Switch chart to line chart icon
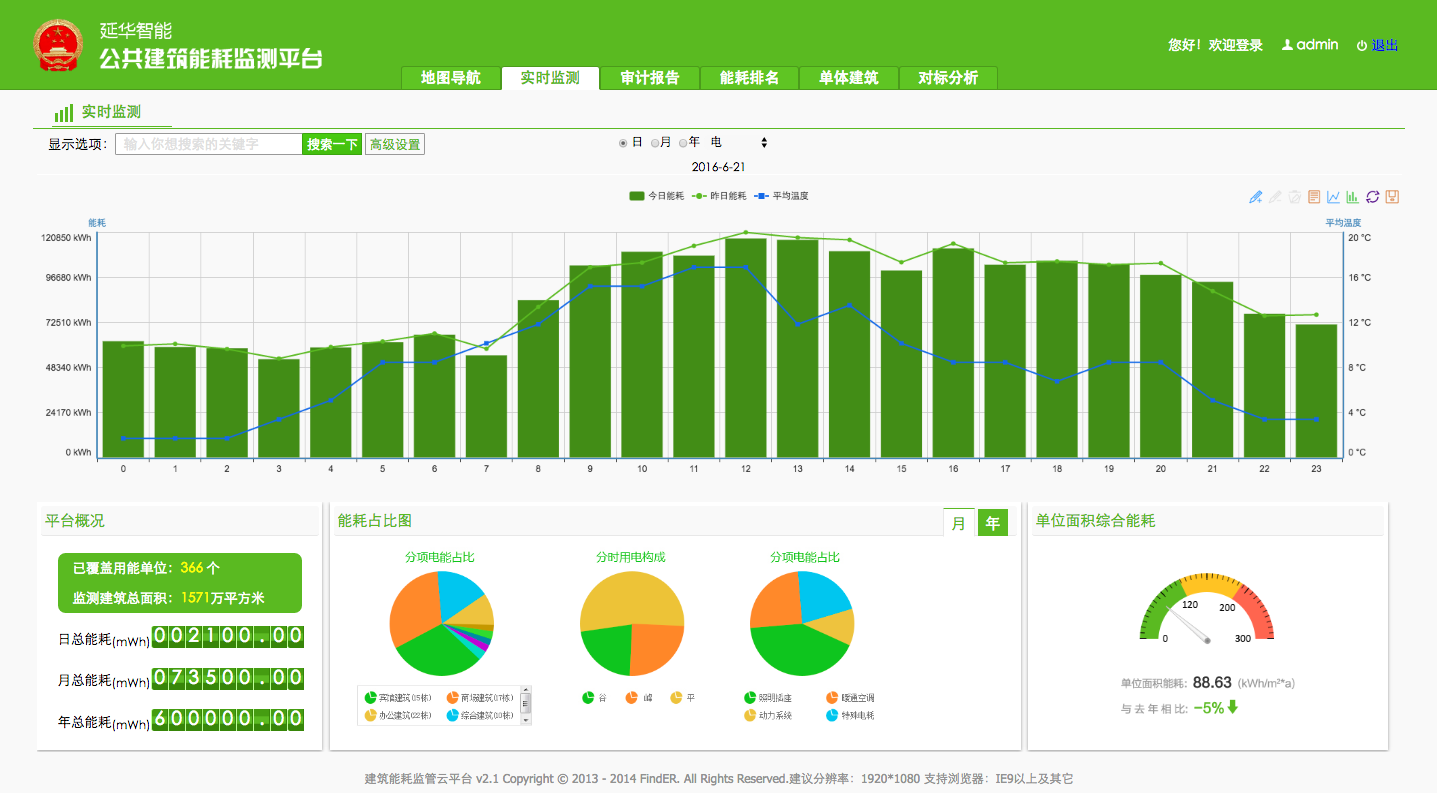The image size is (1437, 793). coord(1333,197)
